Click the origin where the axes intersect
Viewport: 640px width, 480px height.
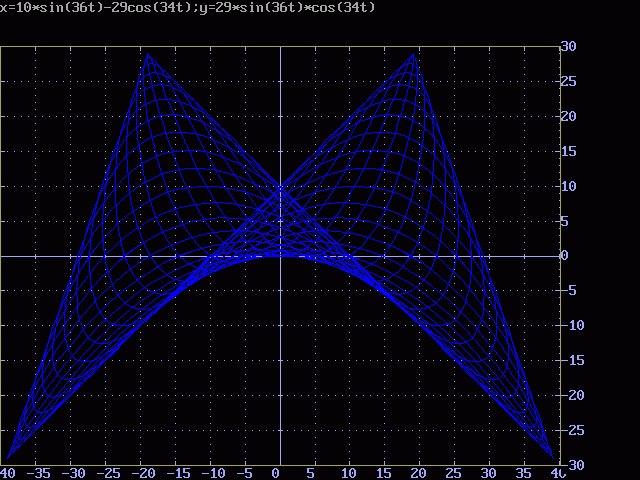point(280,256)
